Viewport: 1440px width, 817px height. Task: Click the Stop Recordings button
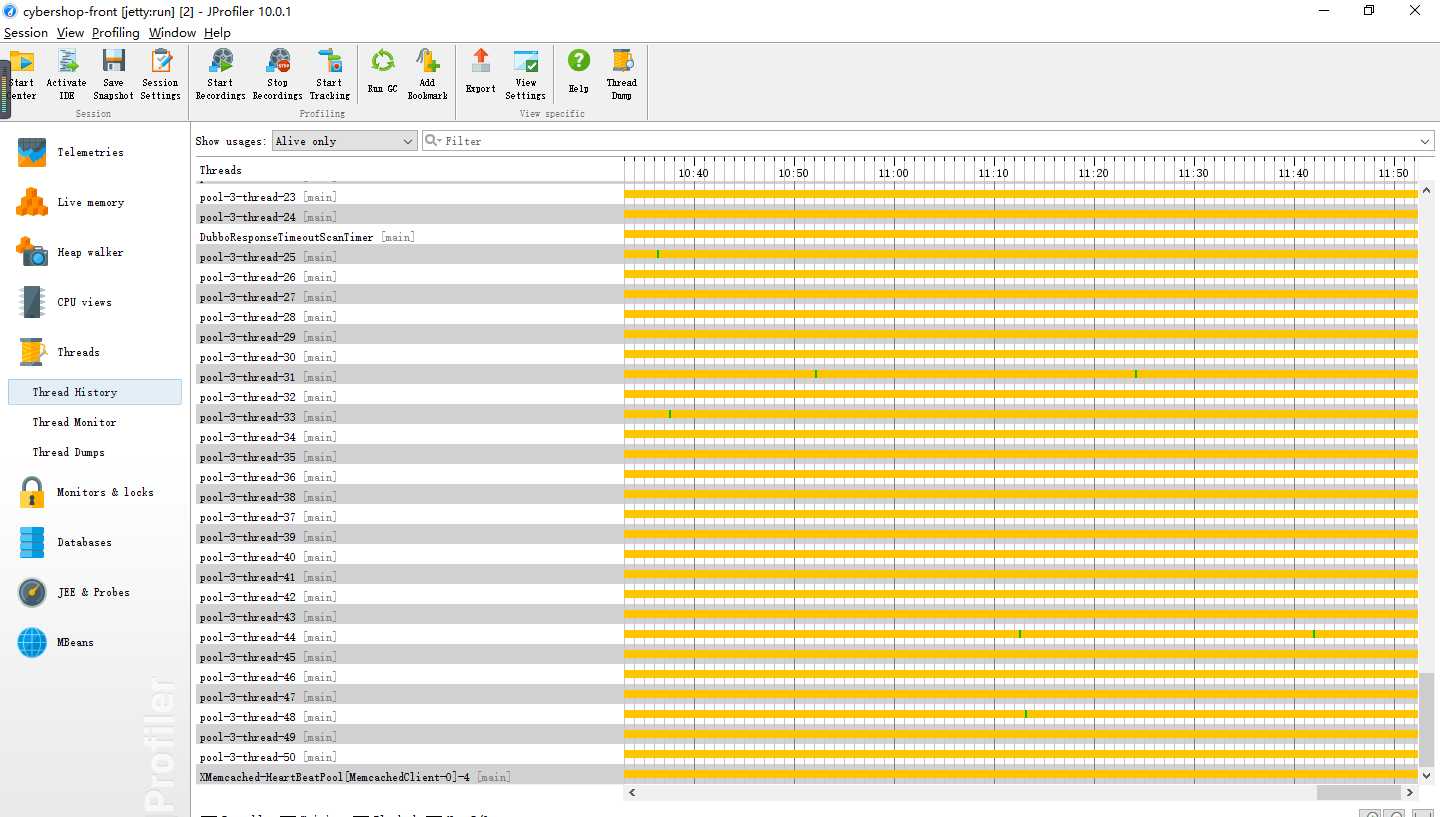click(x=277, y=75)
